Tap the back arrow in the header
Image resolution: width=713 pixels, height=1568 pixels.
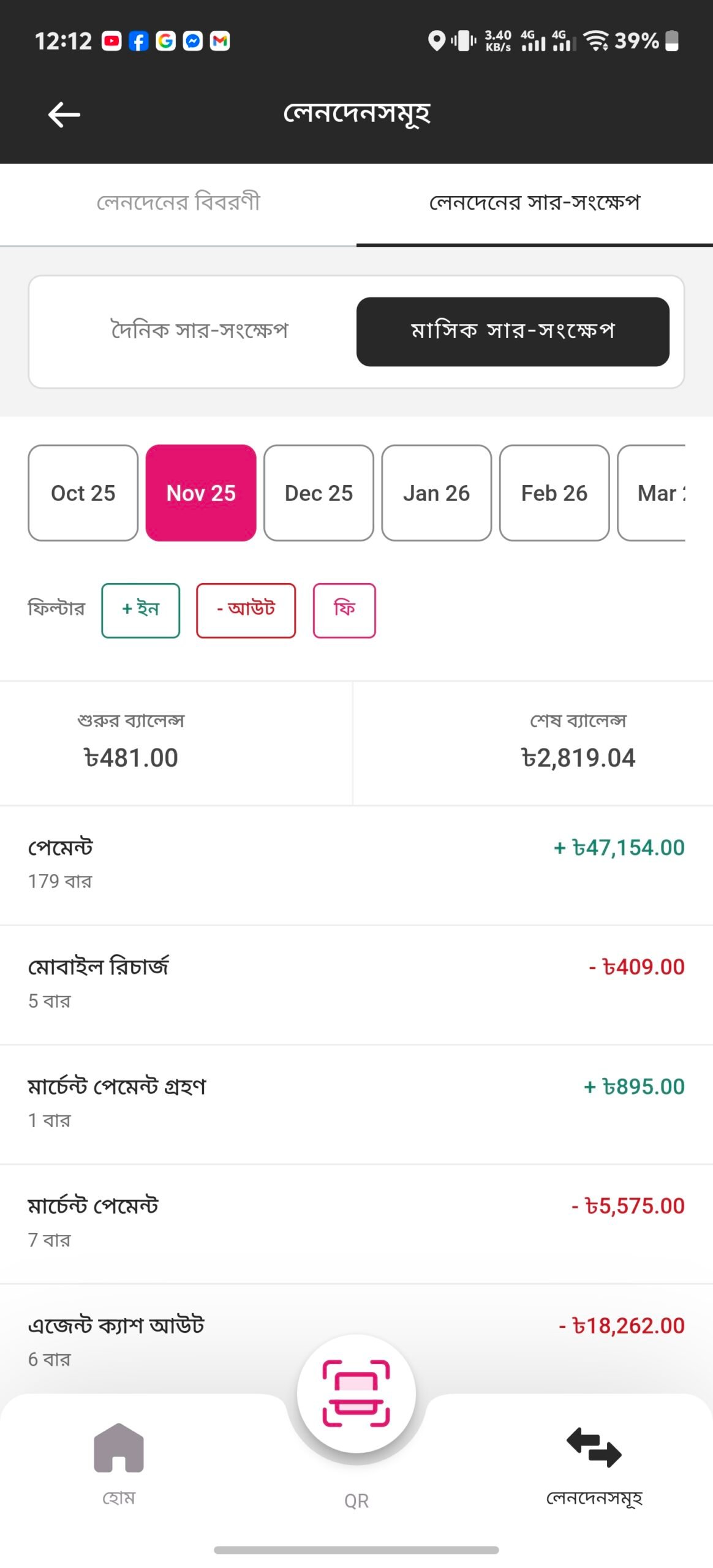pyautogui.click(x=64, y=115)
